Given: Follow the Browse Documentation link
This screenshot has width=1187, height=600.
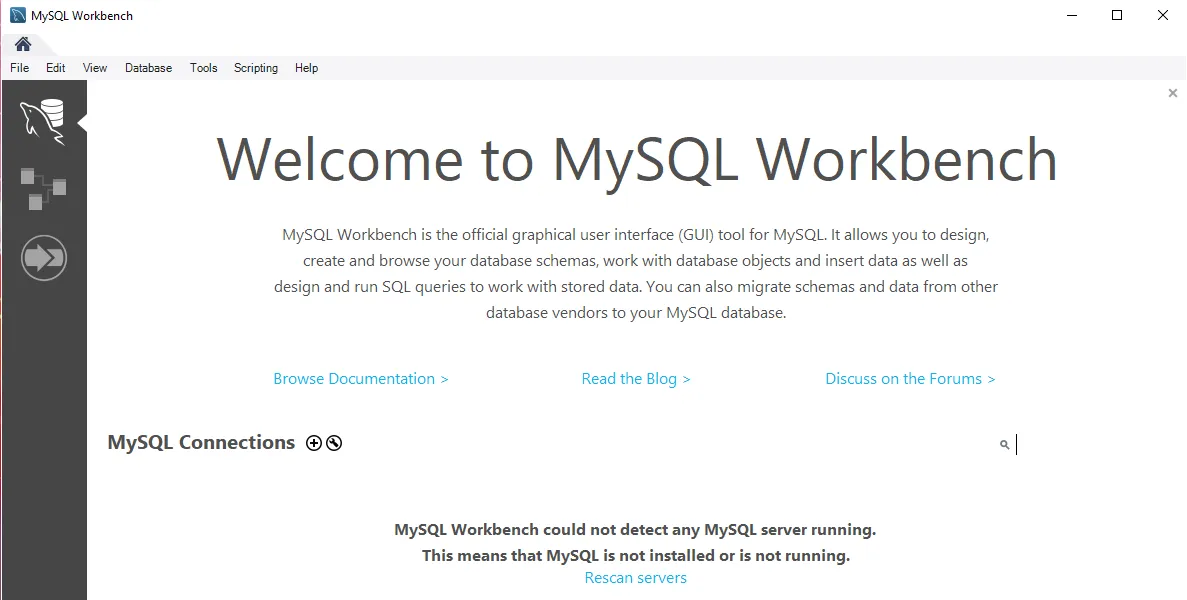Looking at the screenshot, I should coord(361,379).
